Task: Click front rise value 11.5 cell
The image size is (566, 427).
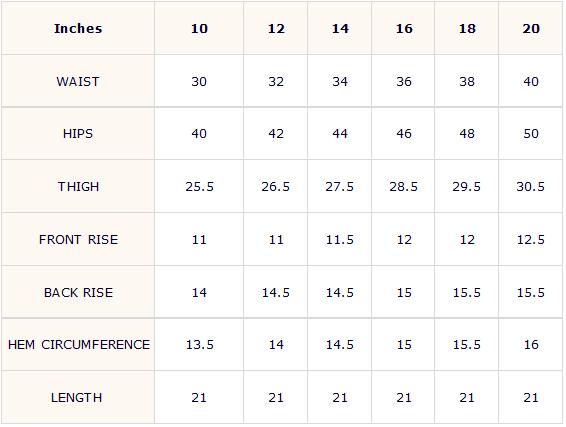Action: [x=340, y=239]
